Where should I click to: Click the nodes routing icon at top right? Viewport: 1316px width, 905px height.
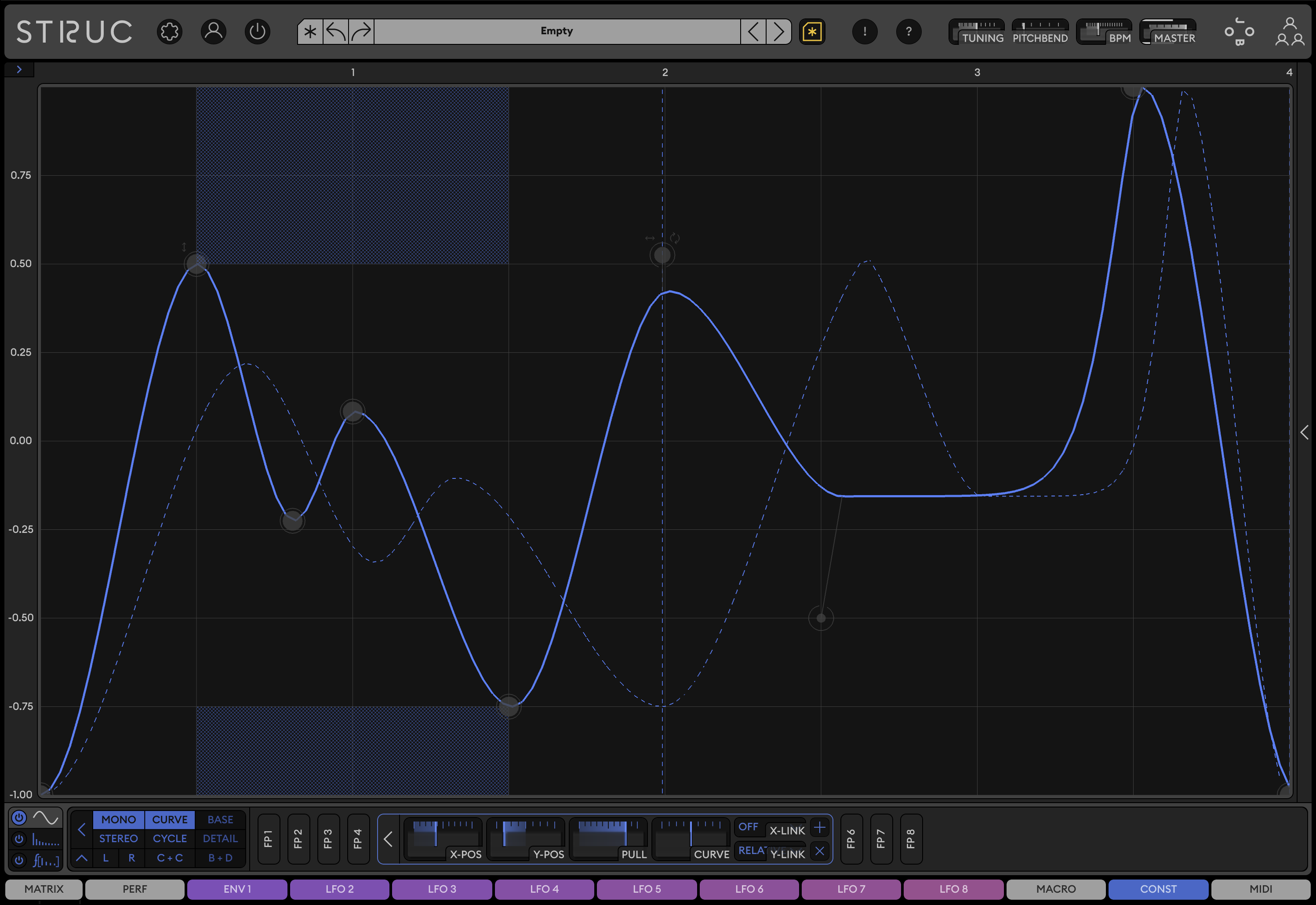1239,32
